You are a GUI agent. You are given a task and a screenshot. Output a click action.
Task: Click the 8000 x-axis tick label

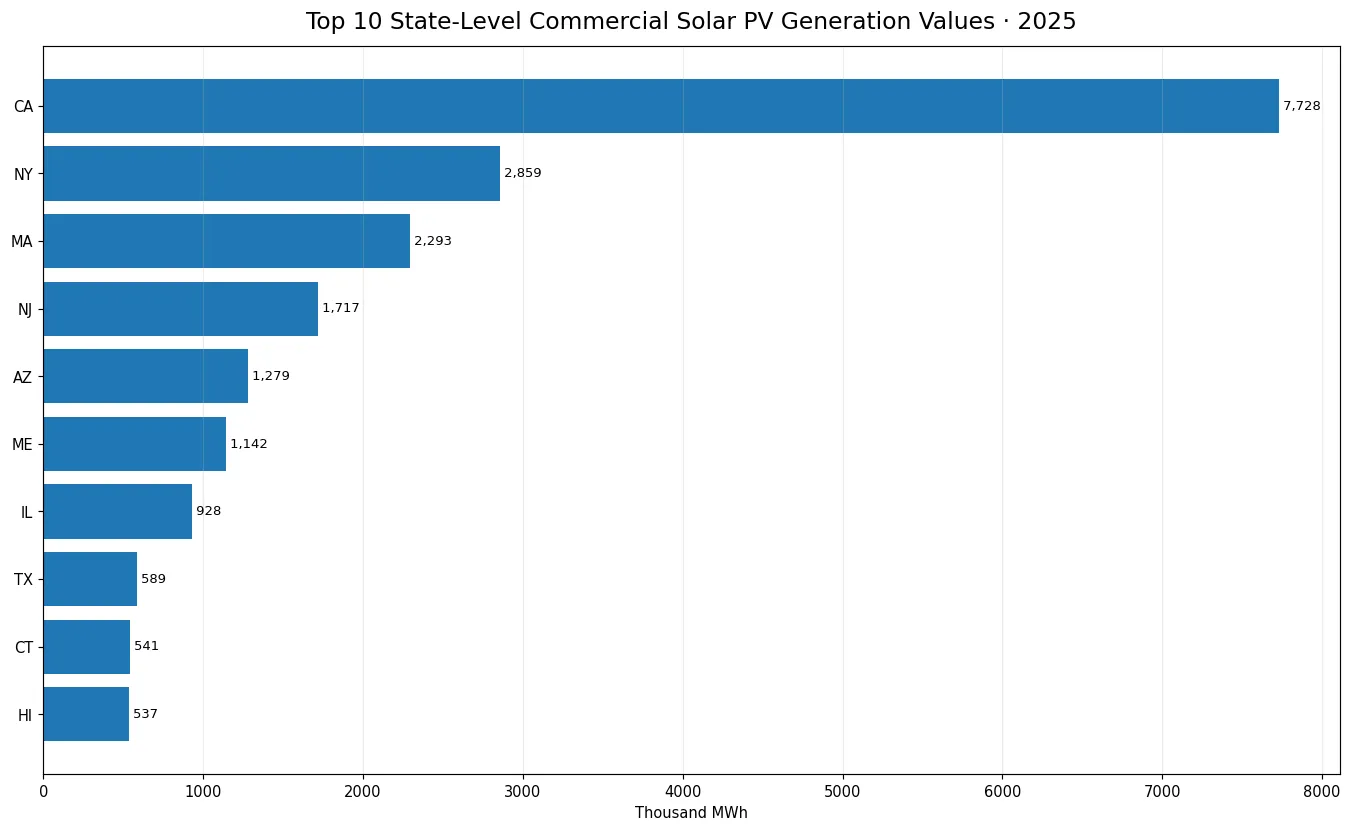pos(1322,790)
